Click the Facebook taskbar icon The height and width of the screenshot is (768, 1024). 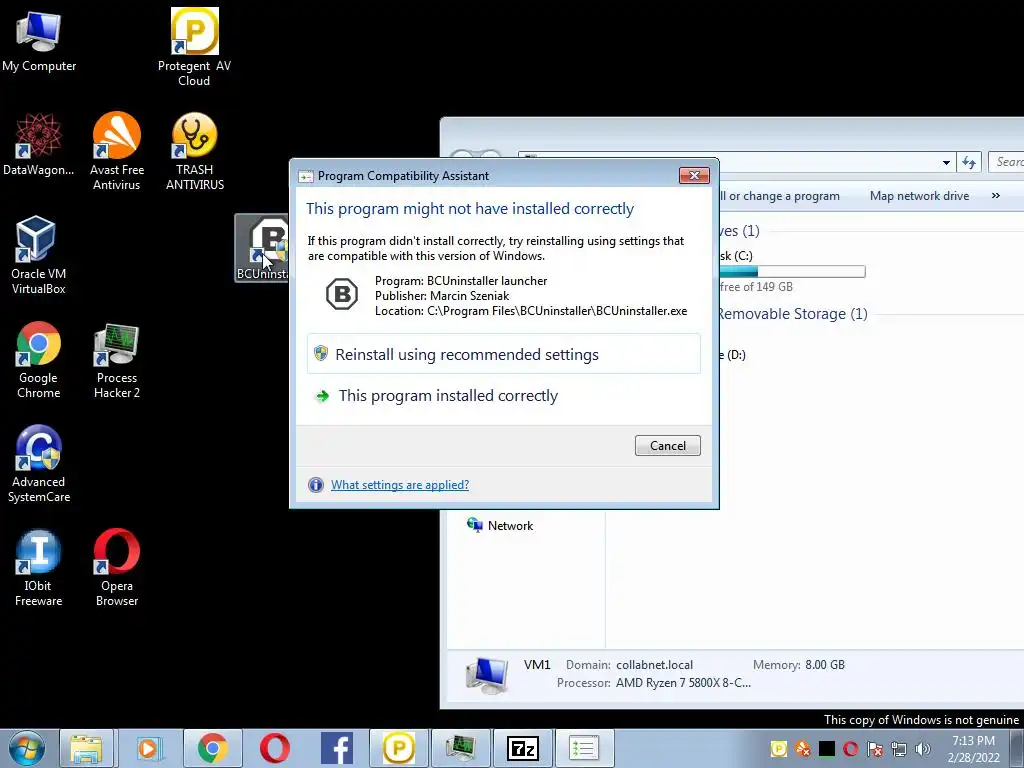pos(337,748)
